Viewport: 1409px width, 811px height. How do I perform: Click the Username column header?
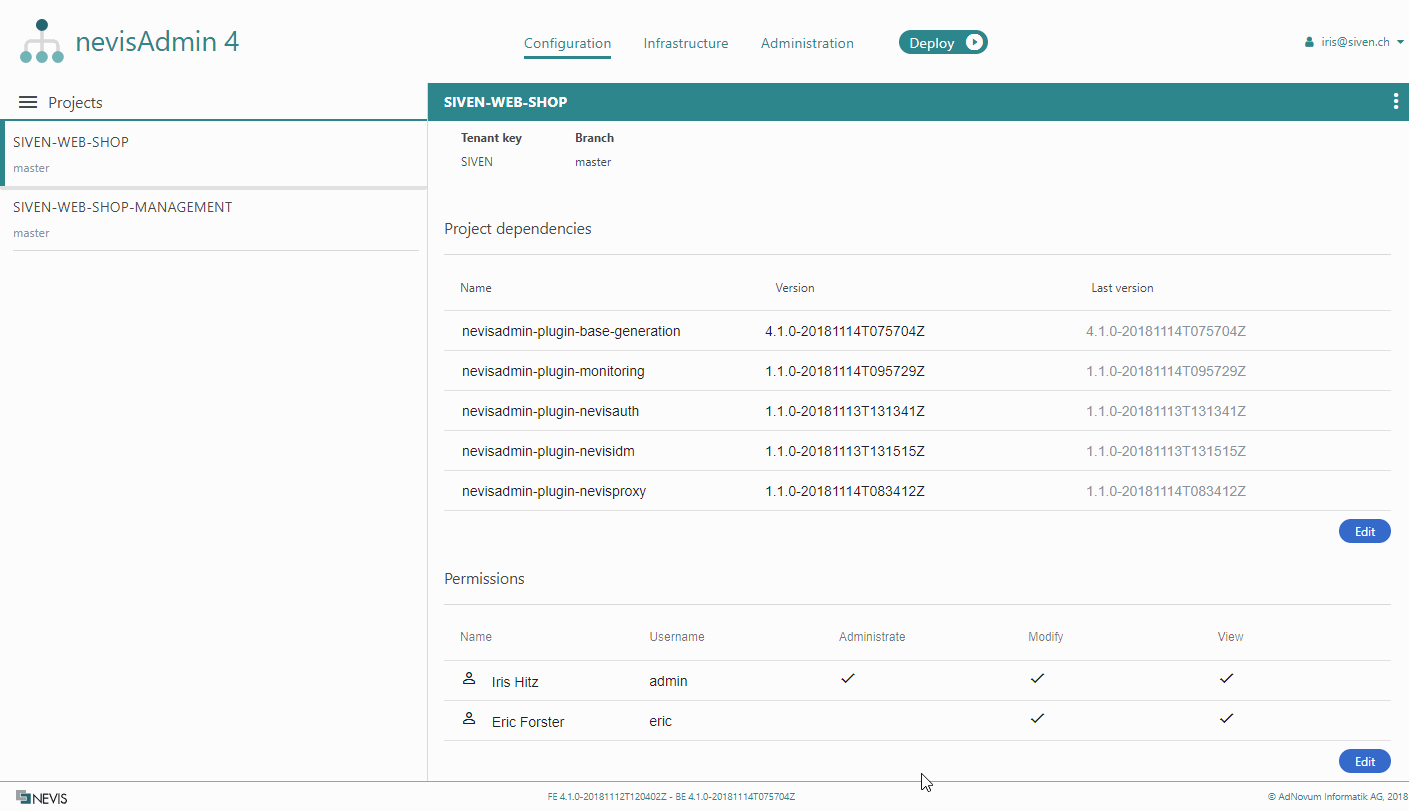677,637
